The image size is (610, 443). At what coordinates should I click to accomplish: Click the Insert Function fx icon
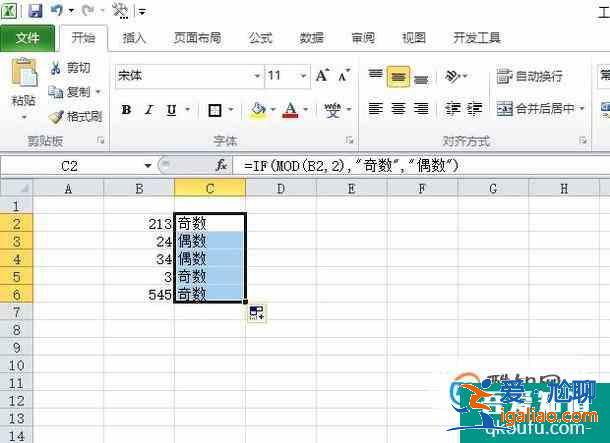pos(222,165)
